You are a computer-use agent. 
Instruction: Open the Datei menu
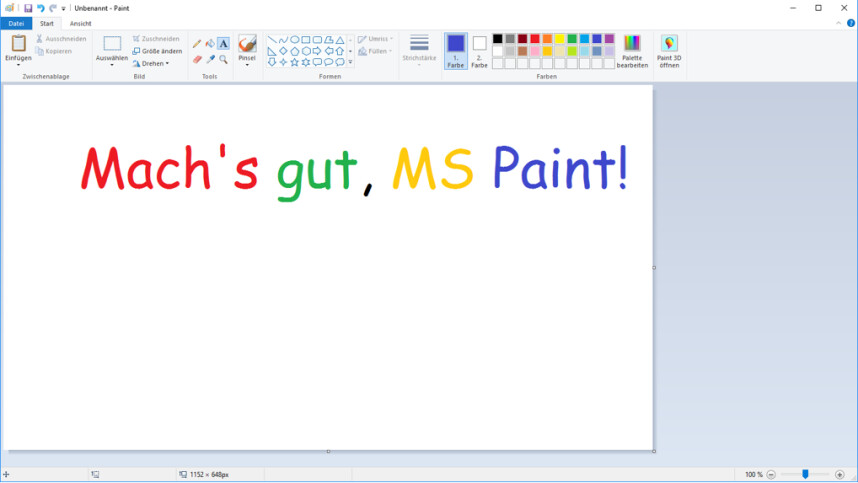16,24
